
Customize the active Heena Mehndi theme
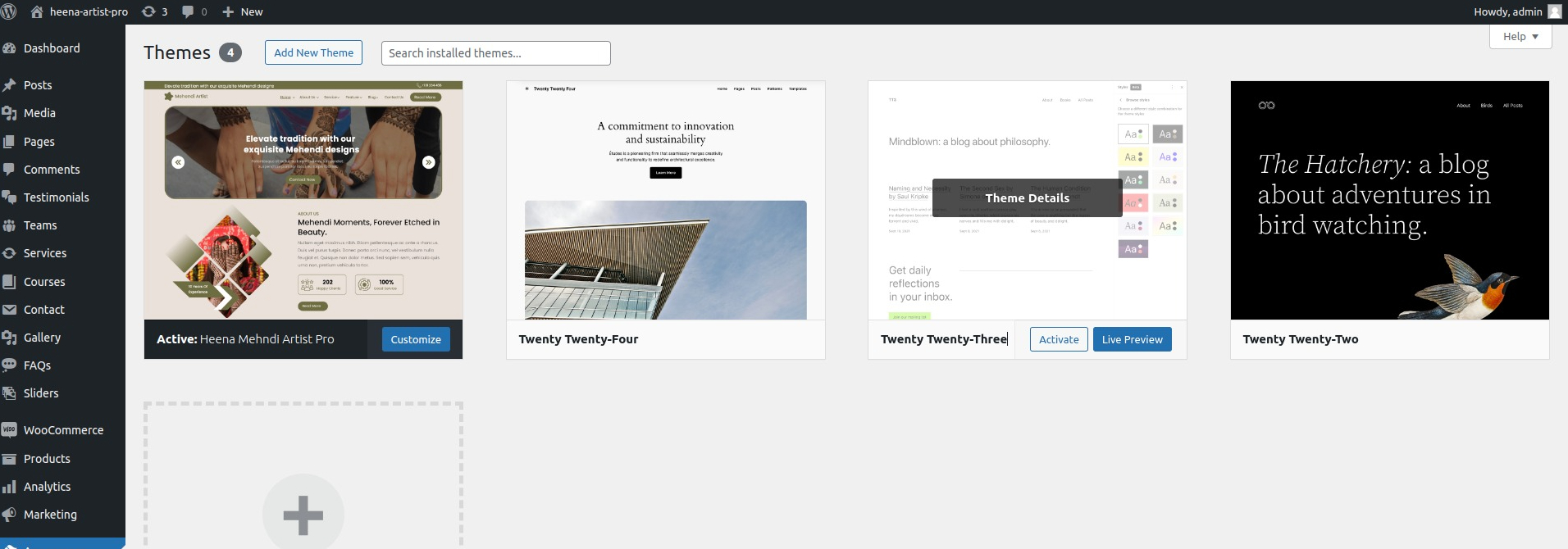point(416,339)
